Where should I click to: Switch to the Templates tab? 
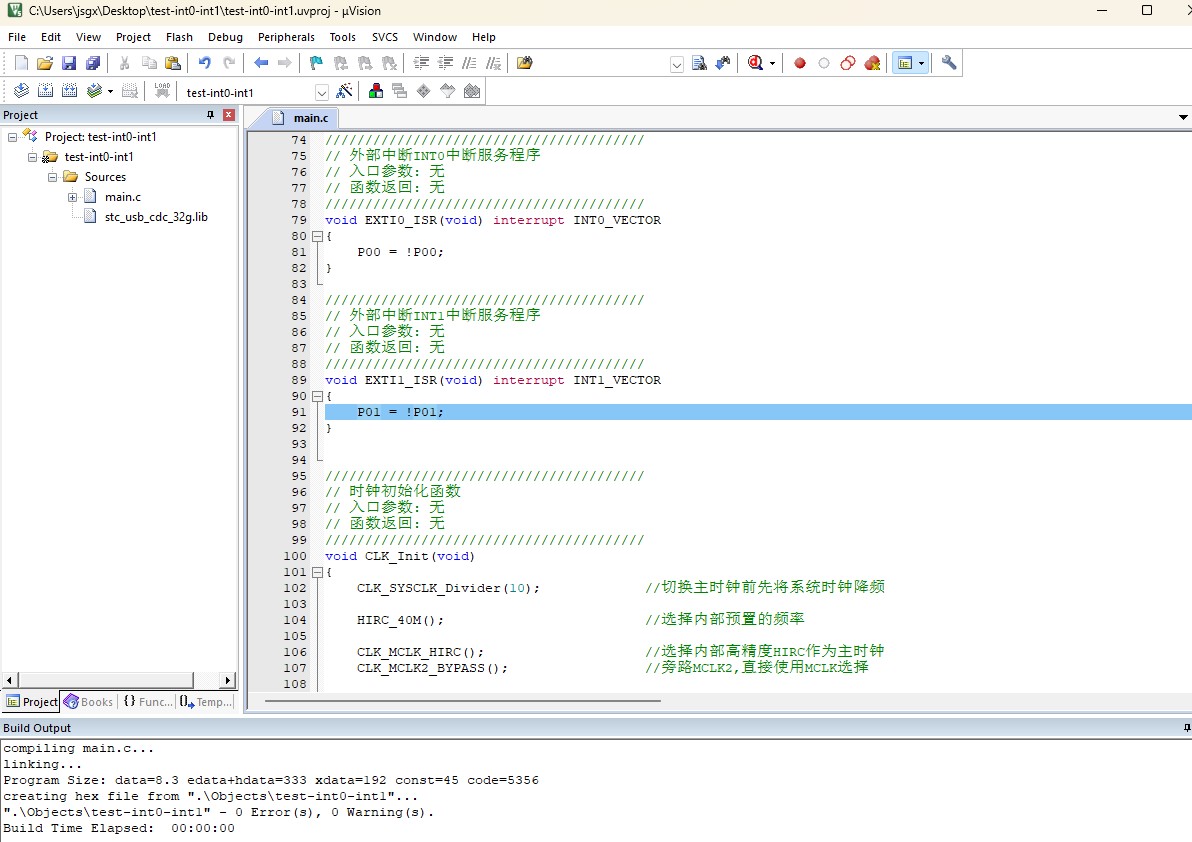[207, 702]
